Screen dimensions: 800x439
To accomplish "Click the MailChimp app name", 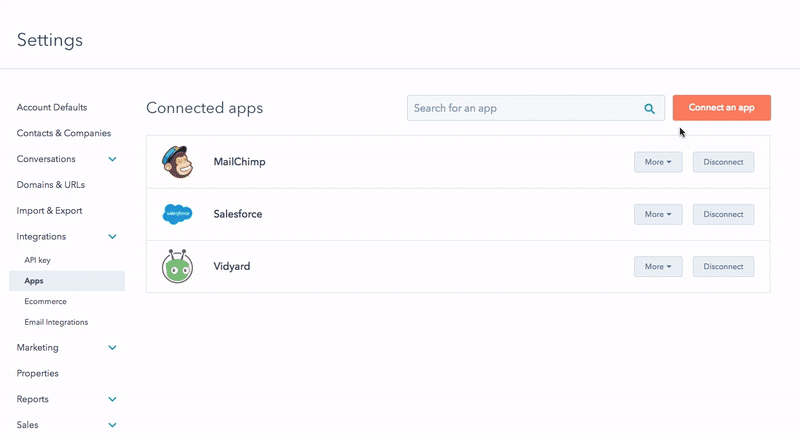I will [239, 162].
